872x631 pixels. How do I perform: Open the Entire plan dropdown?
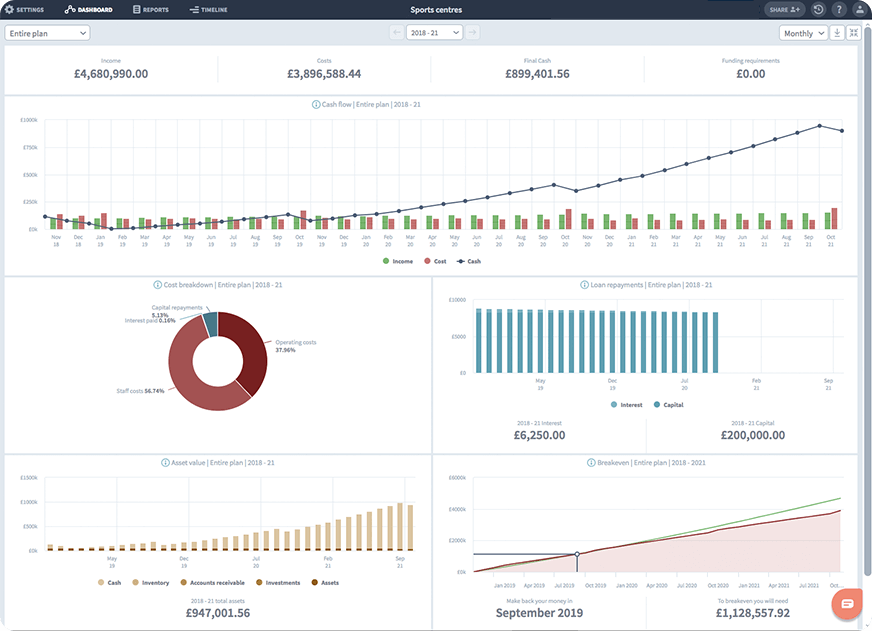coord(47,33)
